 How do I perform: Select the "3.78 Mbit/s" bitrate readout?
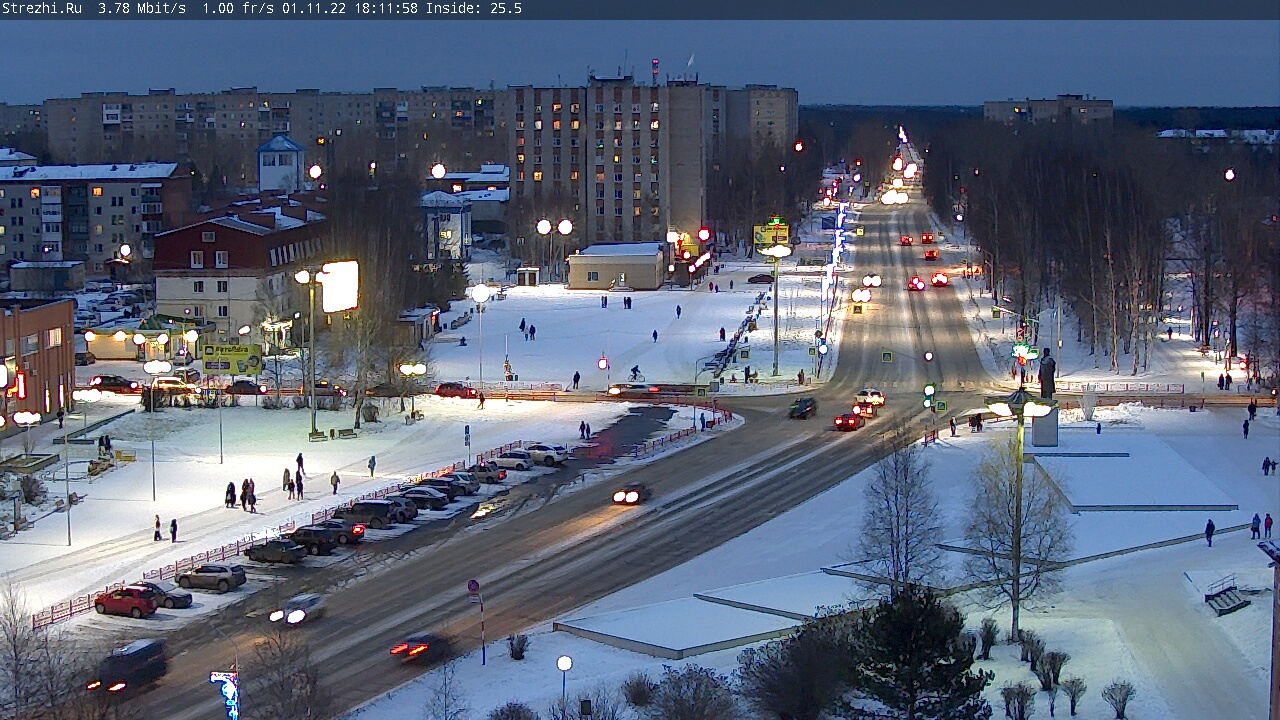click(142, 8)
